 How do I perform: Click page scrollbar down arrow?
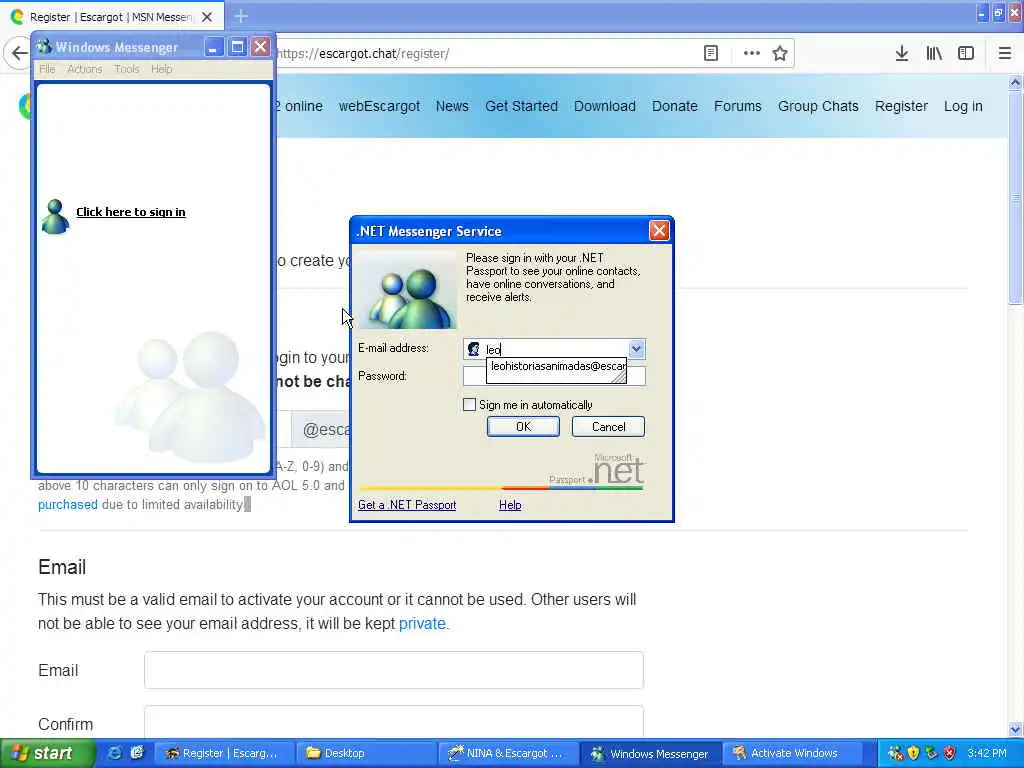coord(1015,729)
